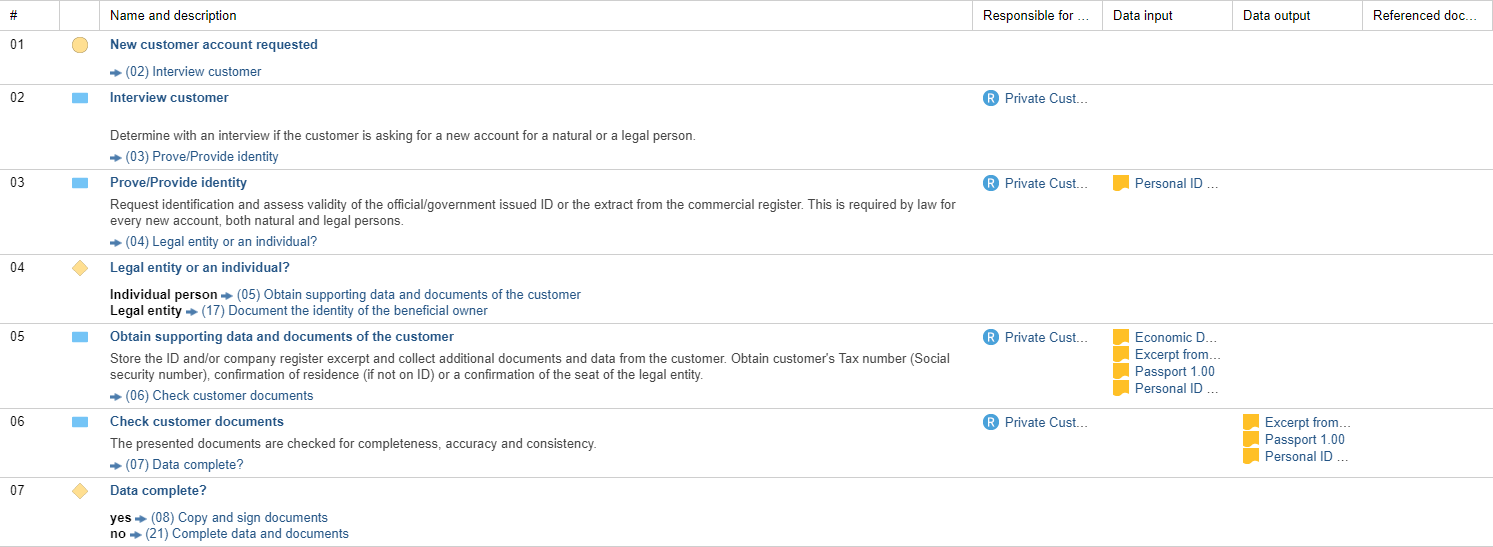Click the blue task icon for Check customer documents
This screenshot has width=1493, height=547.
click(x=80, y=422)
